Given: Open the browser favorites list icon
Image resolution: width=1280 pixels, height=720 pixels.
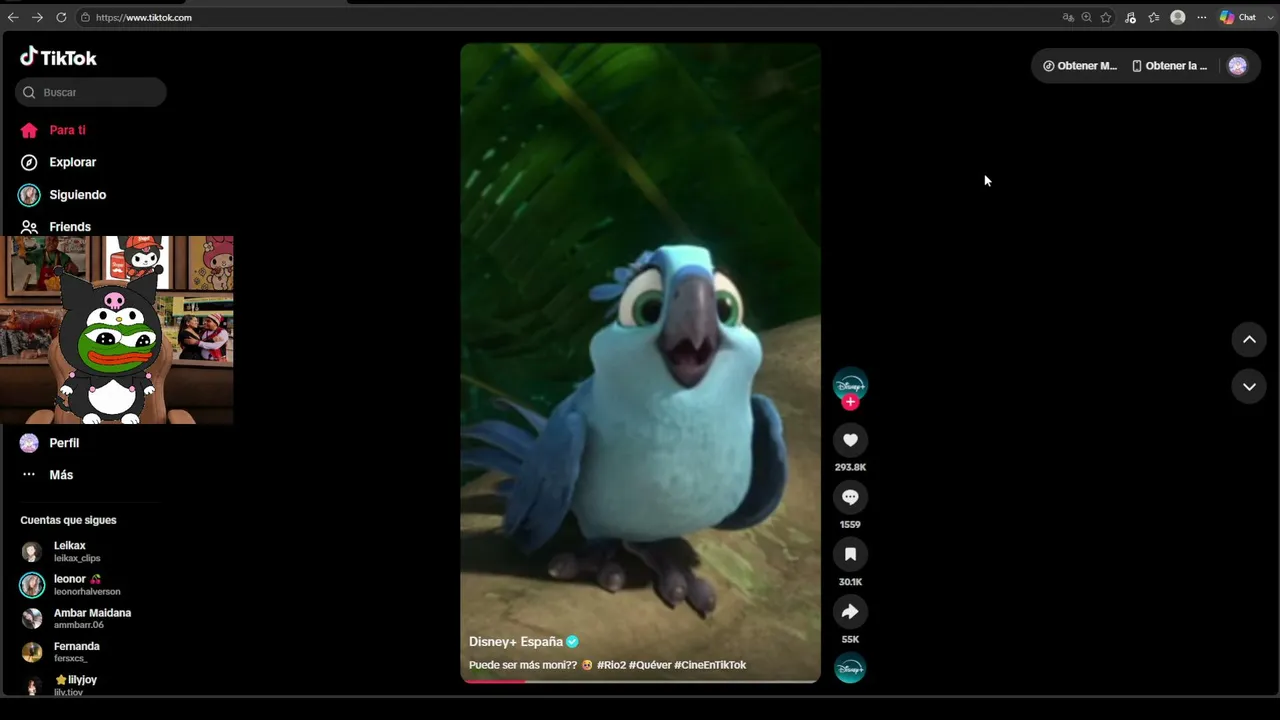Looking at the screenshot, I should 1154,17.
